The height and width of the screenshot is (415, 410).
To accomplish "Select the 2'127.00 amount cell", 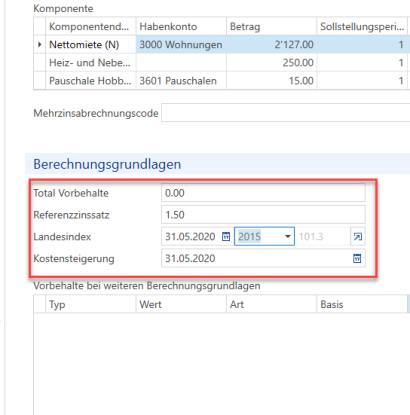I will 271,44.
